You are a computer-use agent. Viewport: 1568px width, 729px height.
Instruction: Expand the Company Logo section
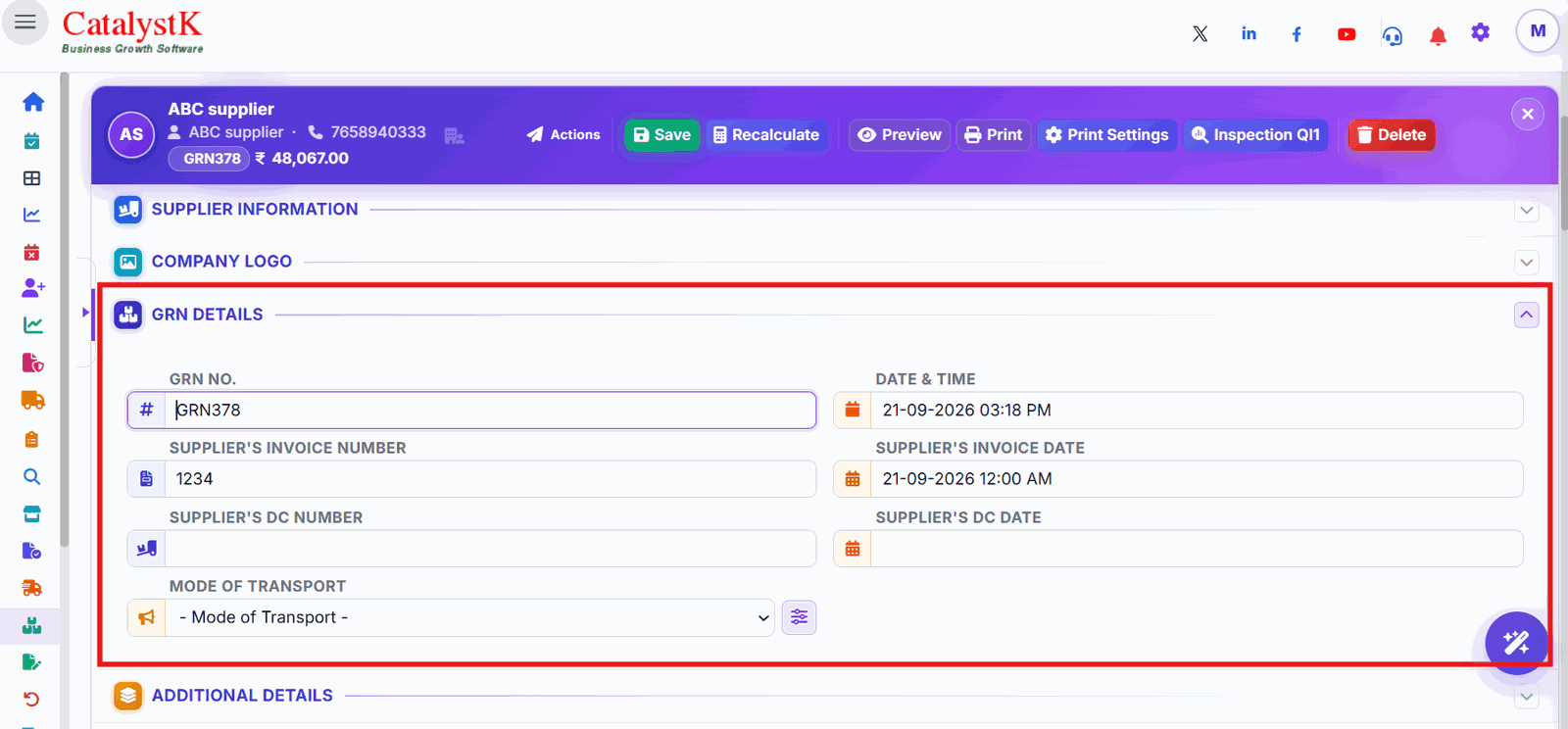pos(1526,263)
